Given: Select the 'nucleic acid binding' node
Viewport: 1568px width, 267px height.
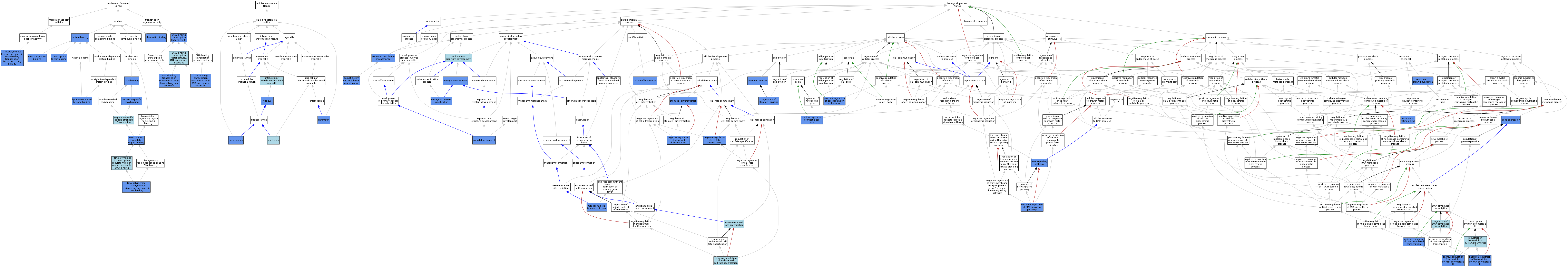Looking at the screenshot, I should click(132, 58).
